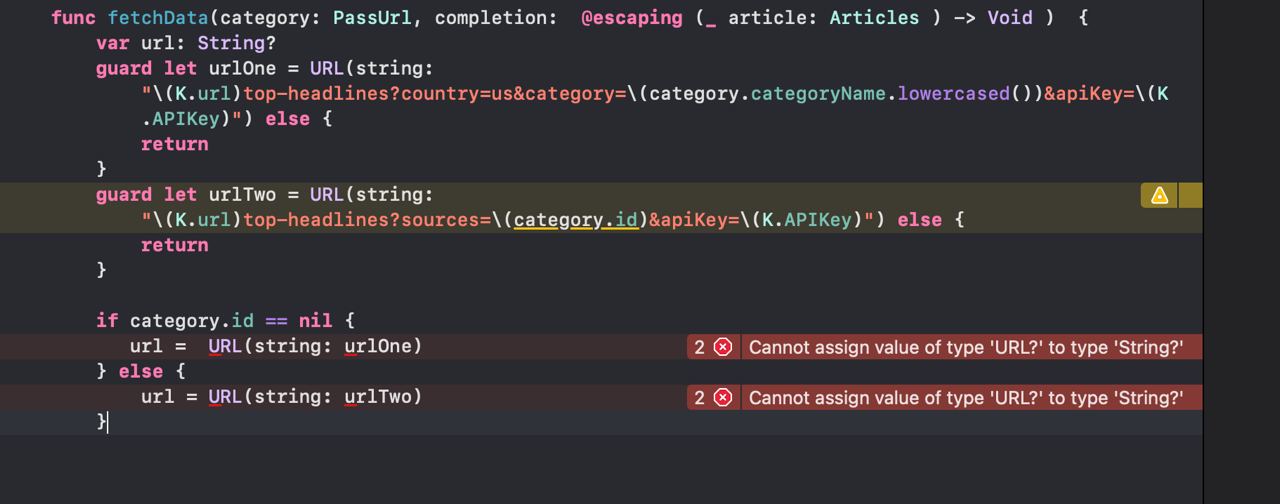Click the 'Void' return type
Screen dimensions: 1280x504
[1010, 18]
